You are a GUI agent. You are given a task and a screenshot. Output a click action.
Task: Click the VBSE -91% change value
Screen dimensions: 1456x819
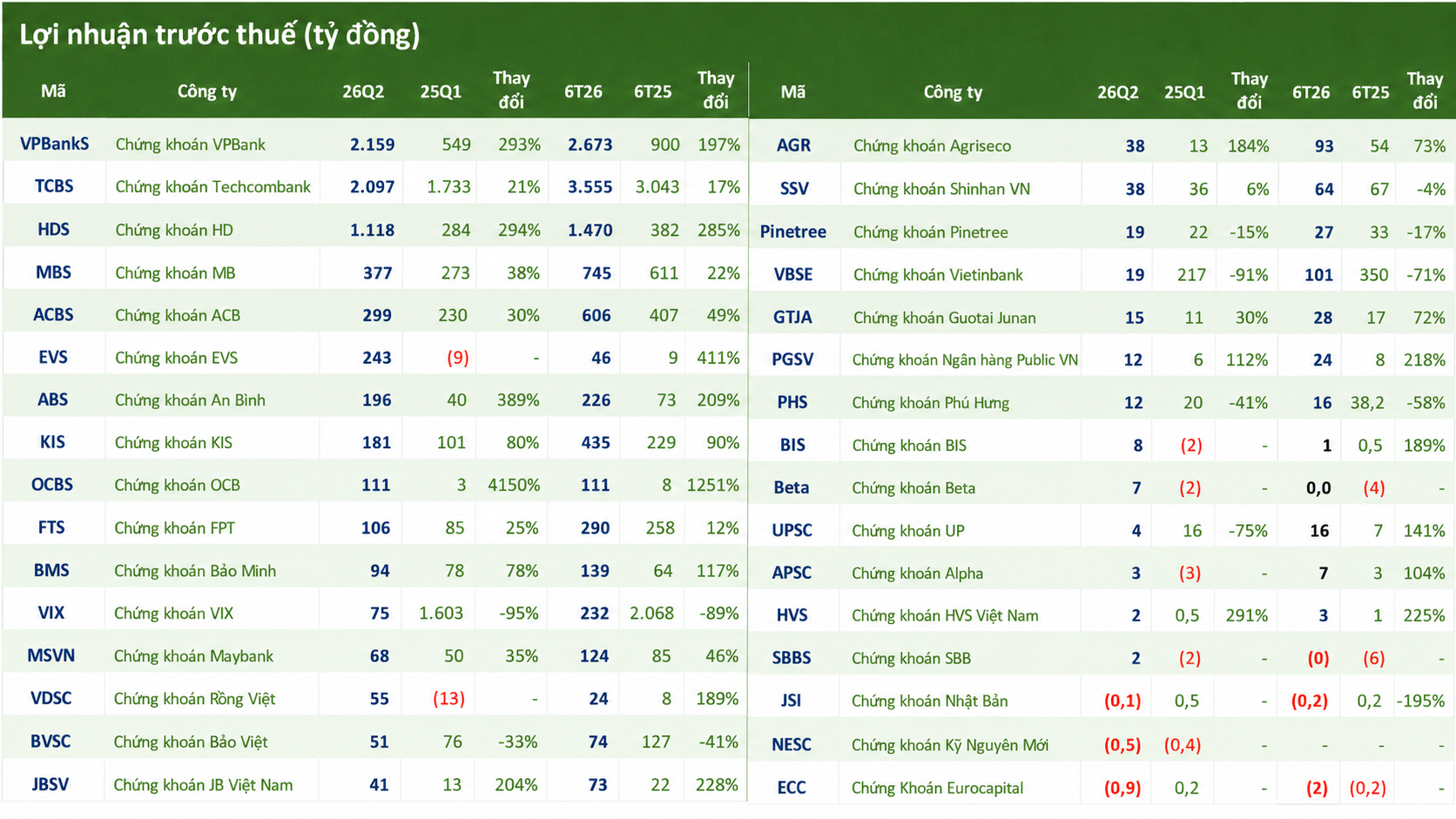(1249, 274)
